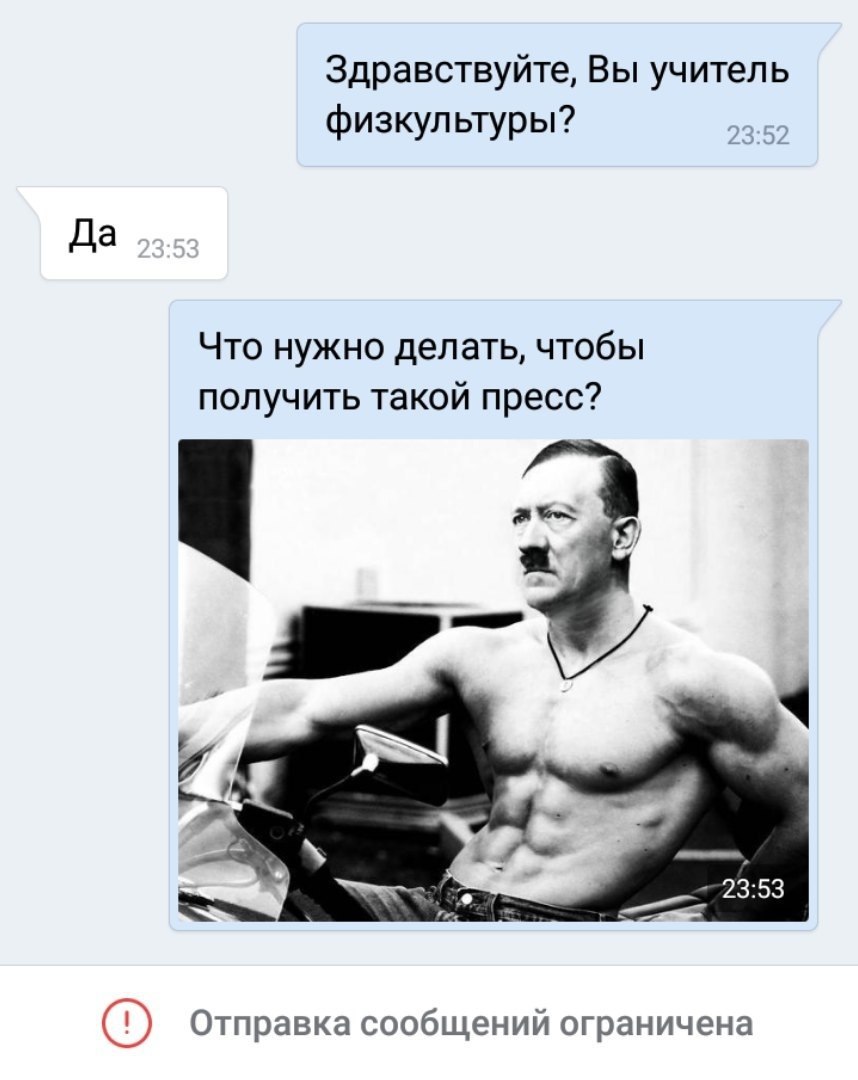858x1080 pixels.
Task: Tap the necklace pendant in the photo
Action: pos(566,686)
